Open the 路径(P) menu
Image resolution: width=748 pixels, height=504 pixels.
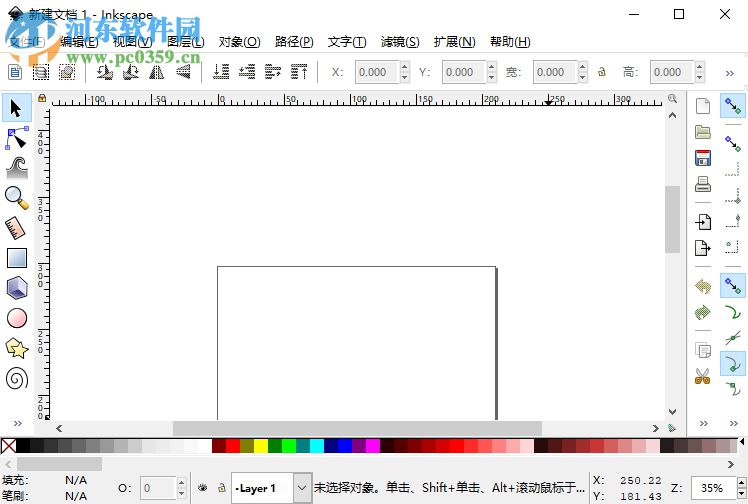(x=294, y=42)
